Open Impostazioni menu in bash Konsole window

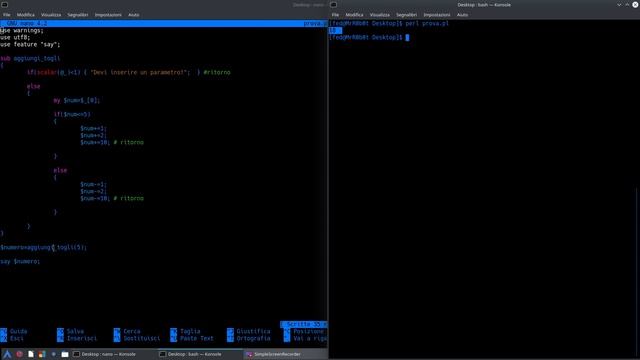pos(437,15)
